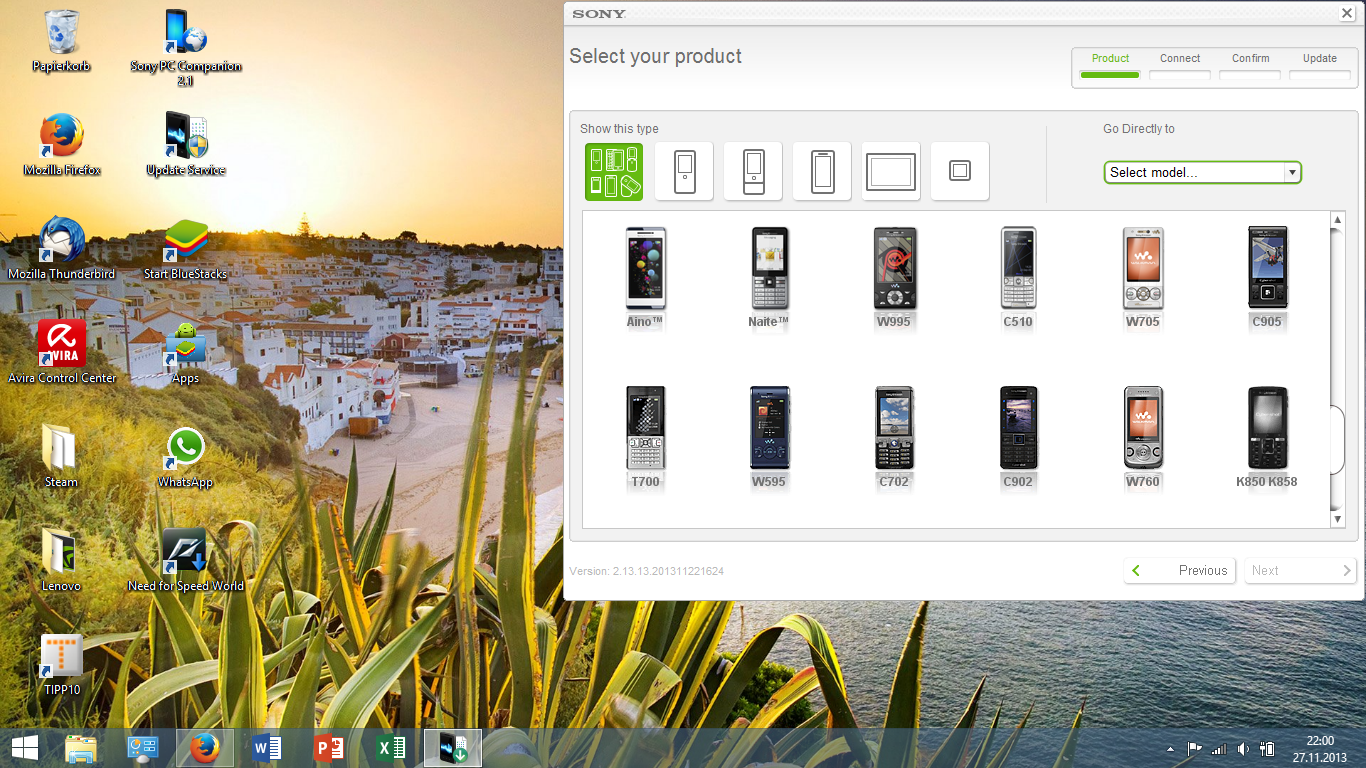Open the Lenovo folder on desktop
Viewport: 1366px width, 768px height.
point(61,560)
